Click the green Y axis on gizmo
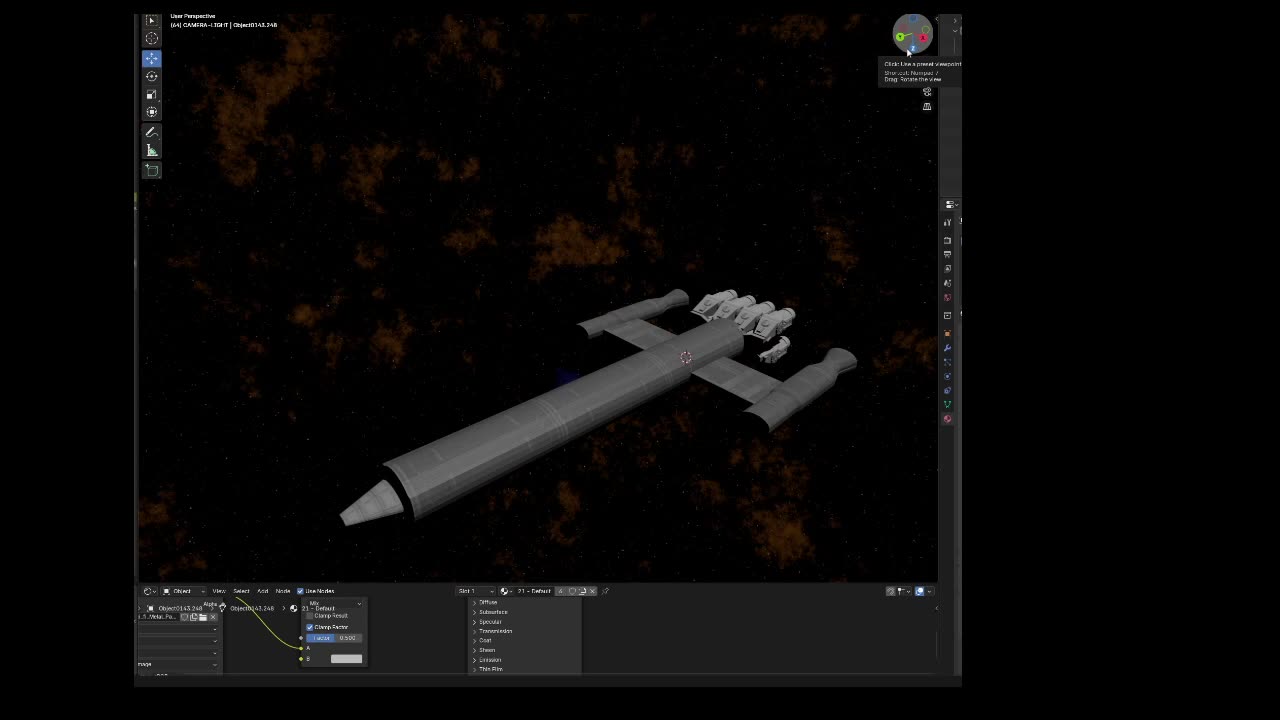The height and width of the screenshot is (720, 1280). pyautogui.click(x=900, y=37)
